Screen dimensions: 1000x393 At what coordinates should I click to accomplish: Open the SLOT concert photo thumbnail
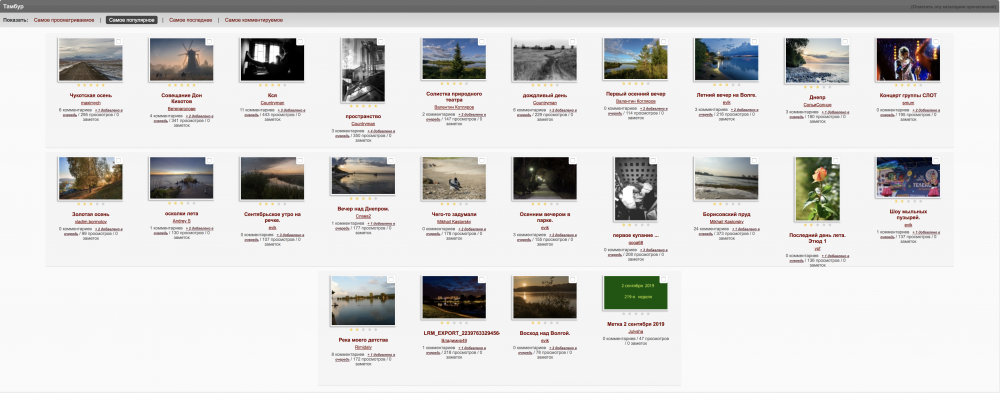(x=908, y=59)
